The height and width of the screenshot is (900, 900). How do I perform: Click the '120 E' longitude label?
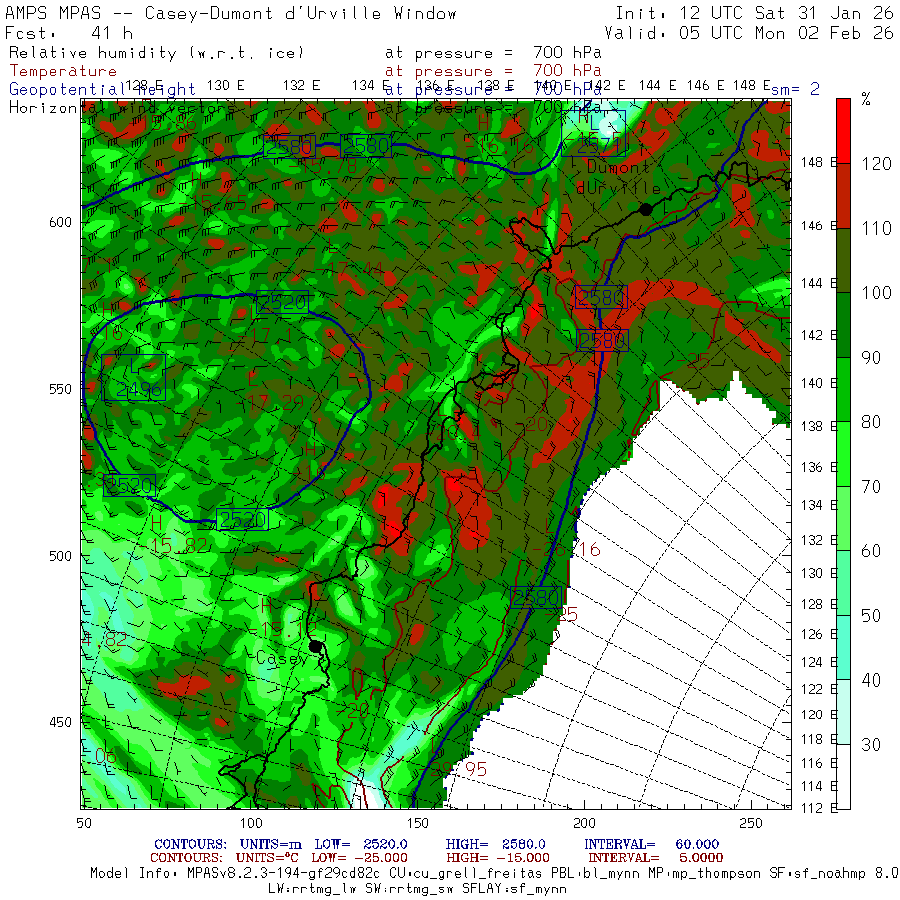(x=819, y=715)
